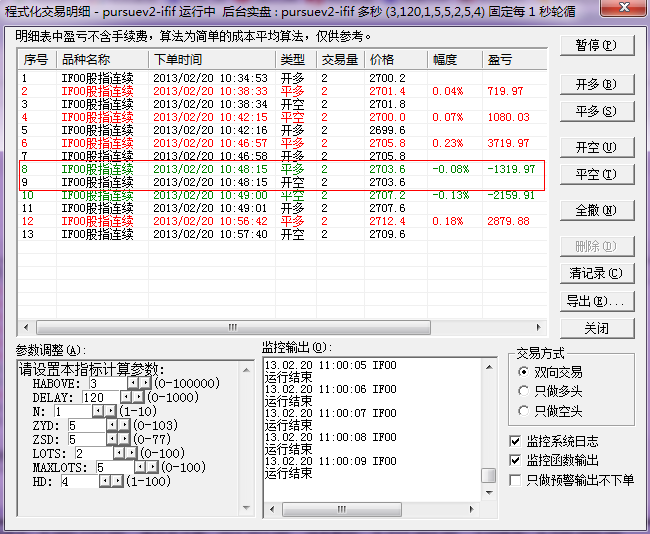Click the 平多(S) close long button
Screen dimensions: 650x534
tap(597, 111)
